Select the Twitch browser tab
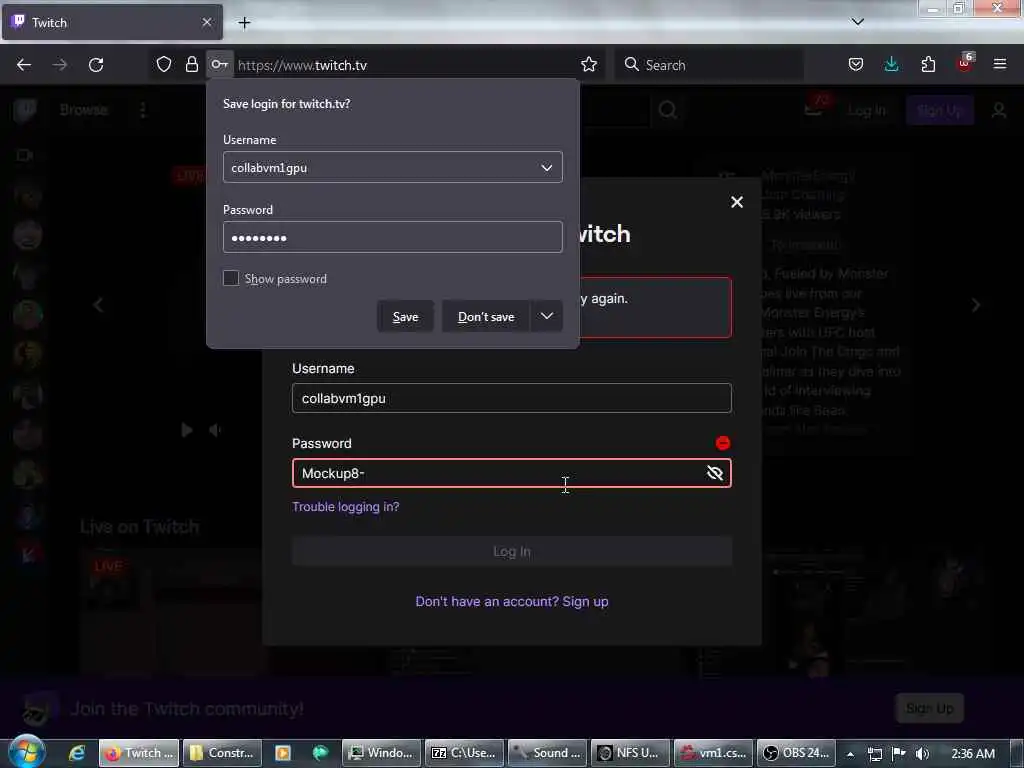 [112, 22]
